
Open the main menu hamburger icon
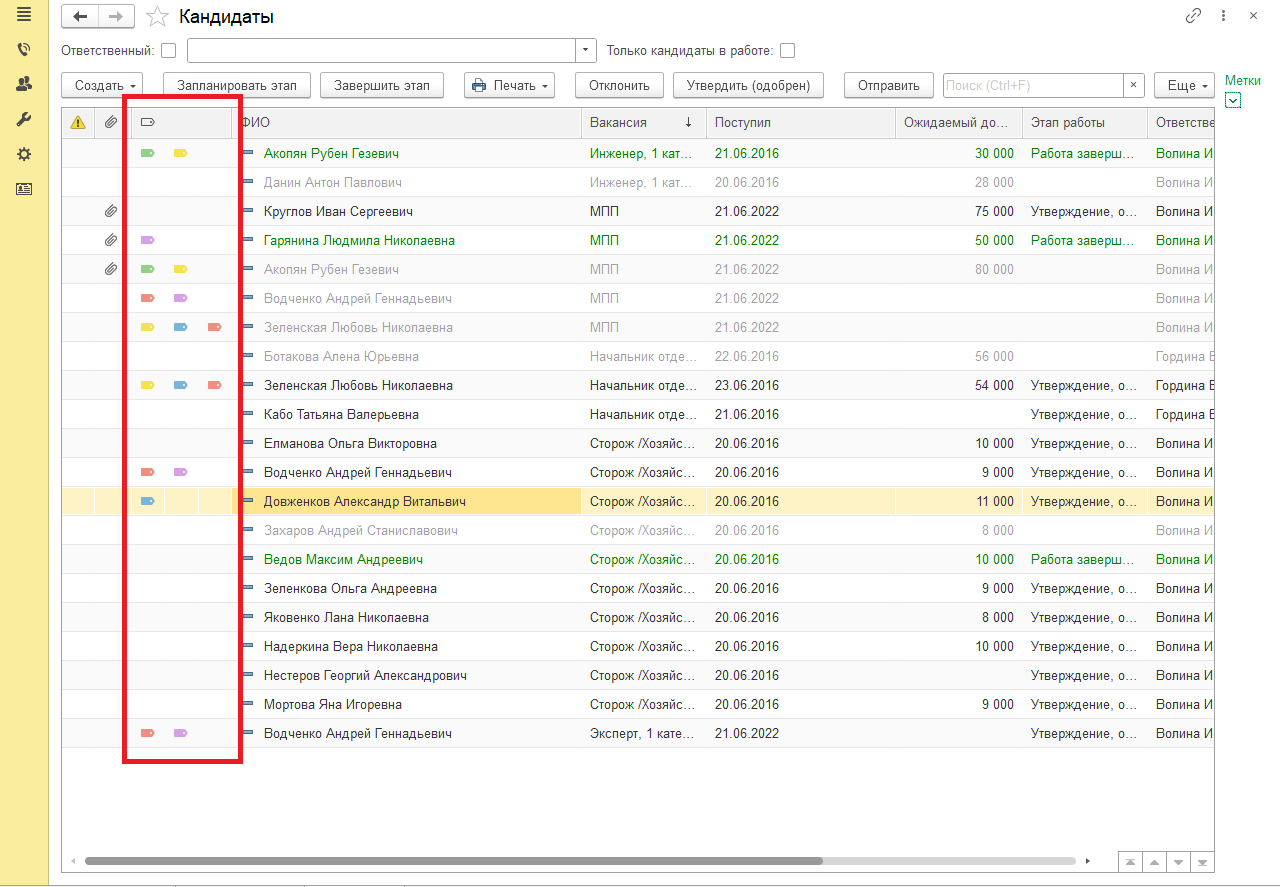point(24,15)
